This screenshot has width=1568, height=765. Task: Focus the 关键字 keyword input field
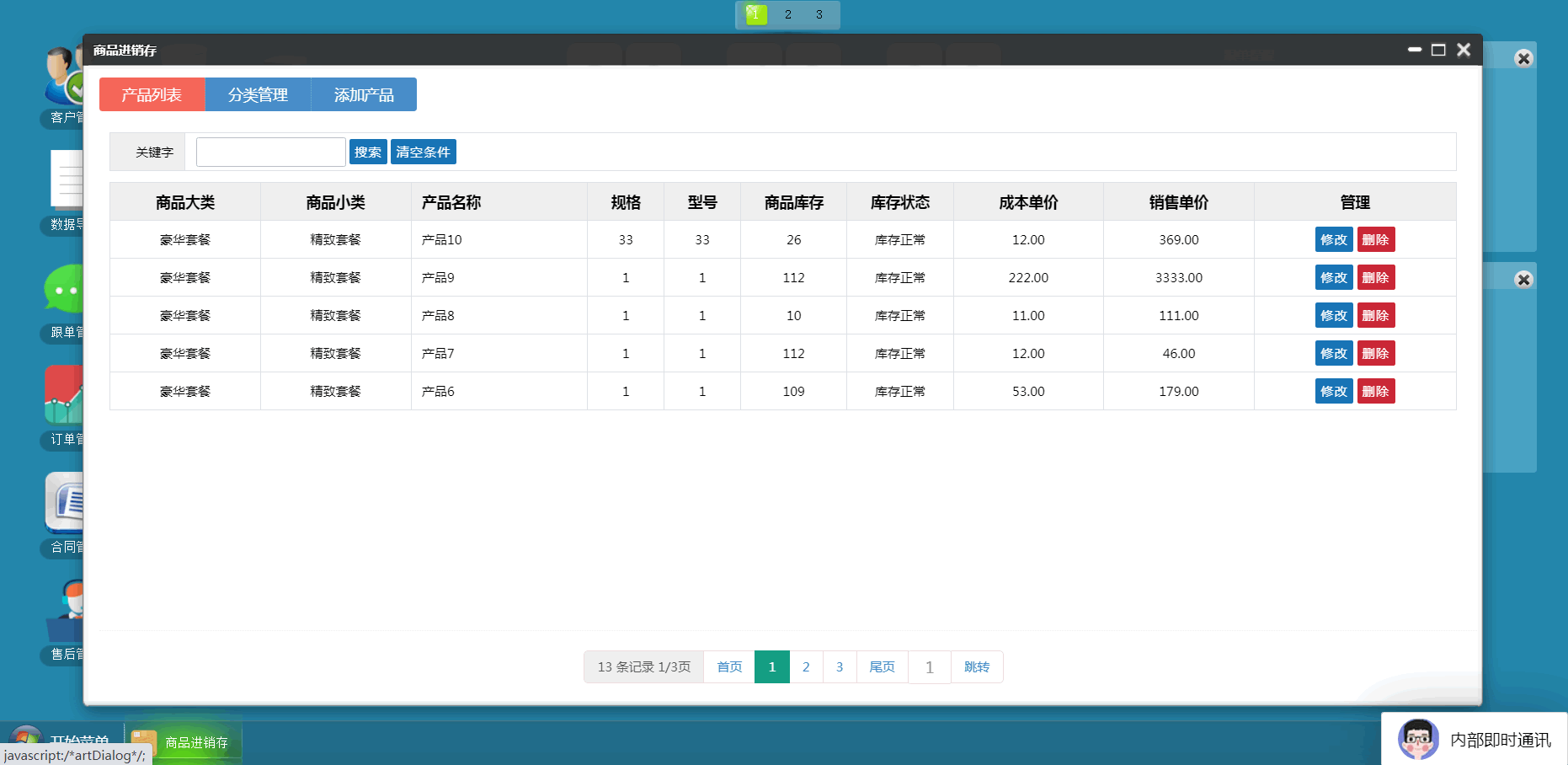[270, 152]
